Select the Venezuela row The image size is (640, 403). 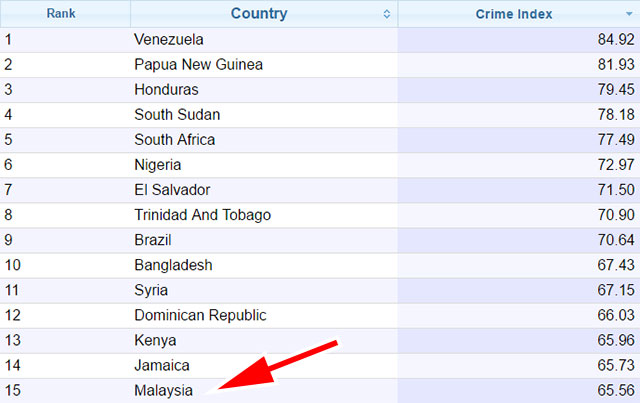click(x=320, y=40)
